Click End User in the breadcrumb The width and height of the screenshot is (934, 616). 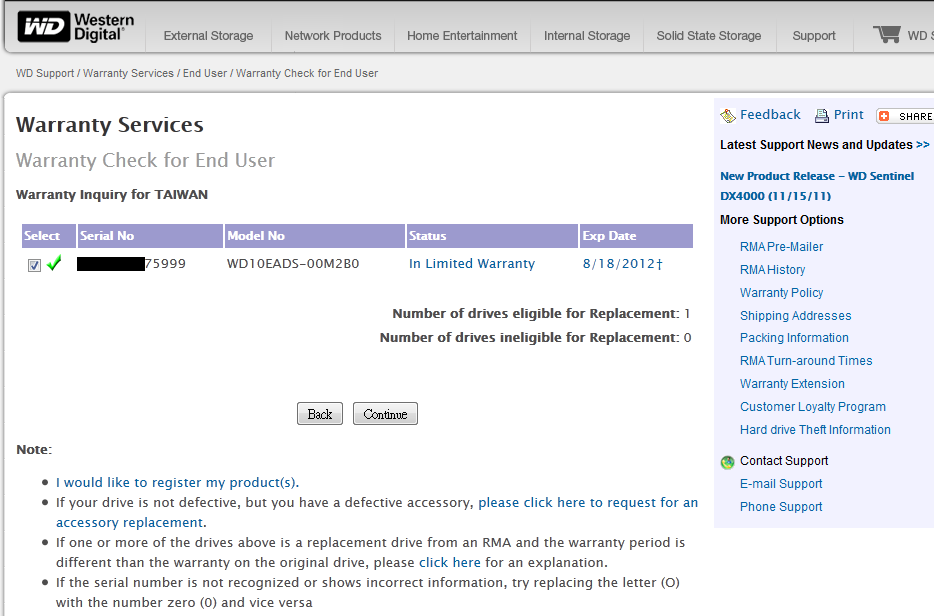click(x=205, y=73)
